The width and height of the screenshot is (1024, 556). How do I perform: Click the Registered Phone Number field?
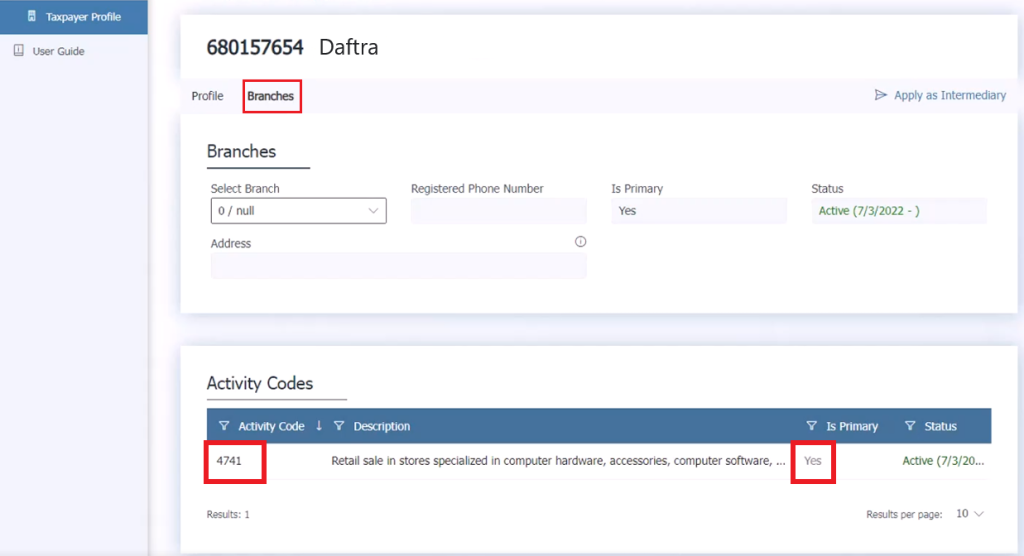(x=499, y=211)
